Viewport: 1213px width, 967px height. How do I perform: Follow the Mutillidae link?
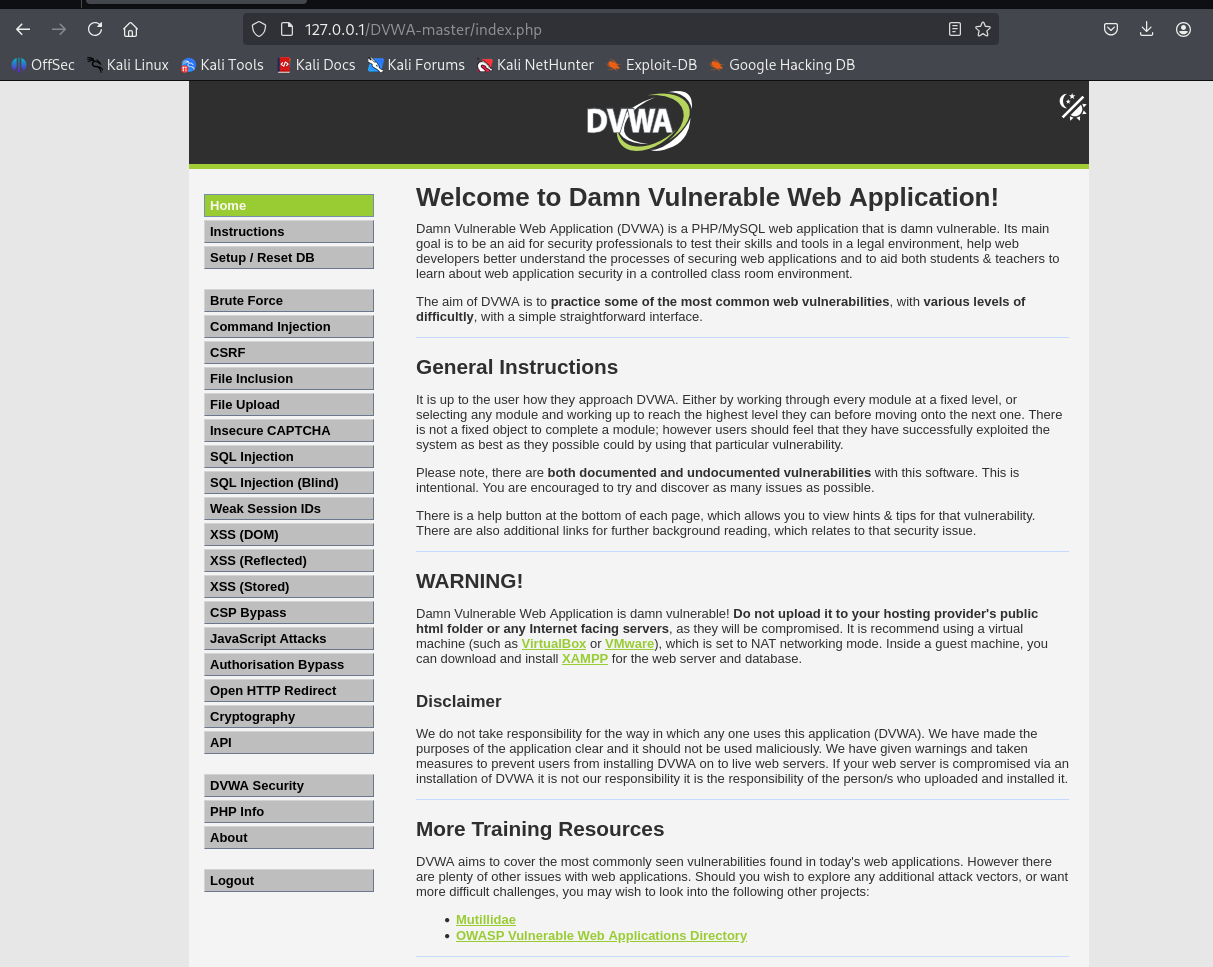pos(486,920)
